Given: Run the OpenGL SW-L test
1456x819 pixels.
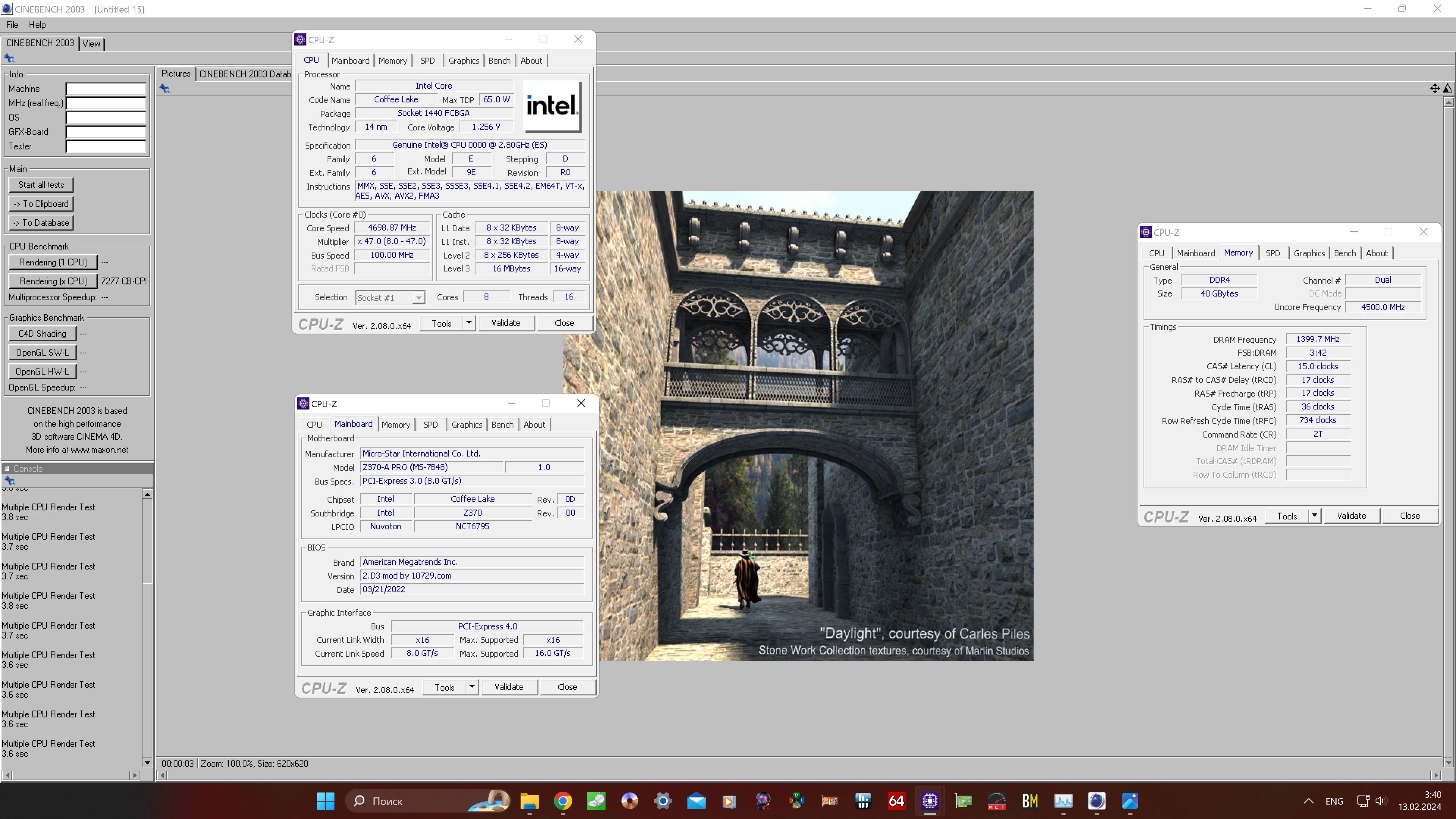Looking at the screenshot, I should pos(42,352).
